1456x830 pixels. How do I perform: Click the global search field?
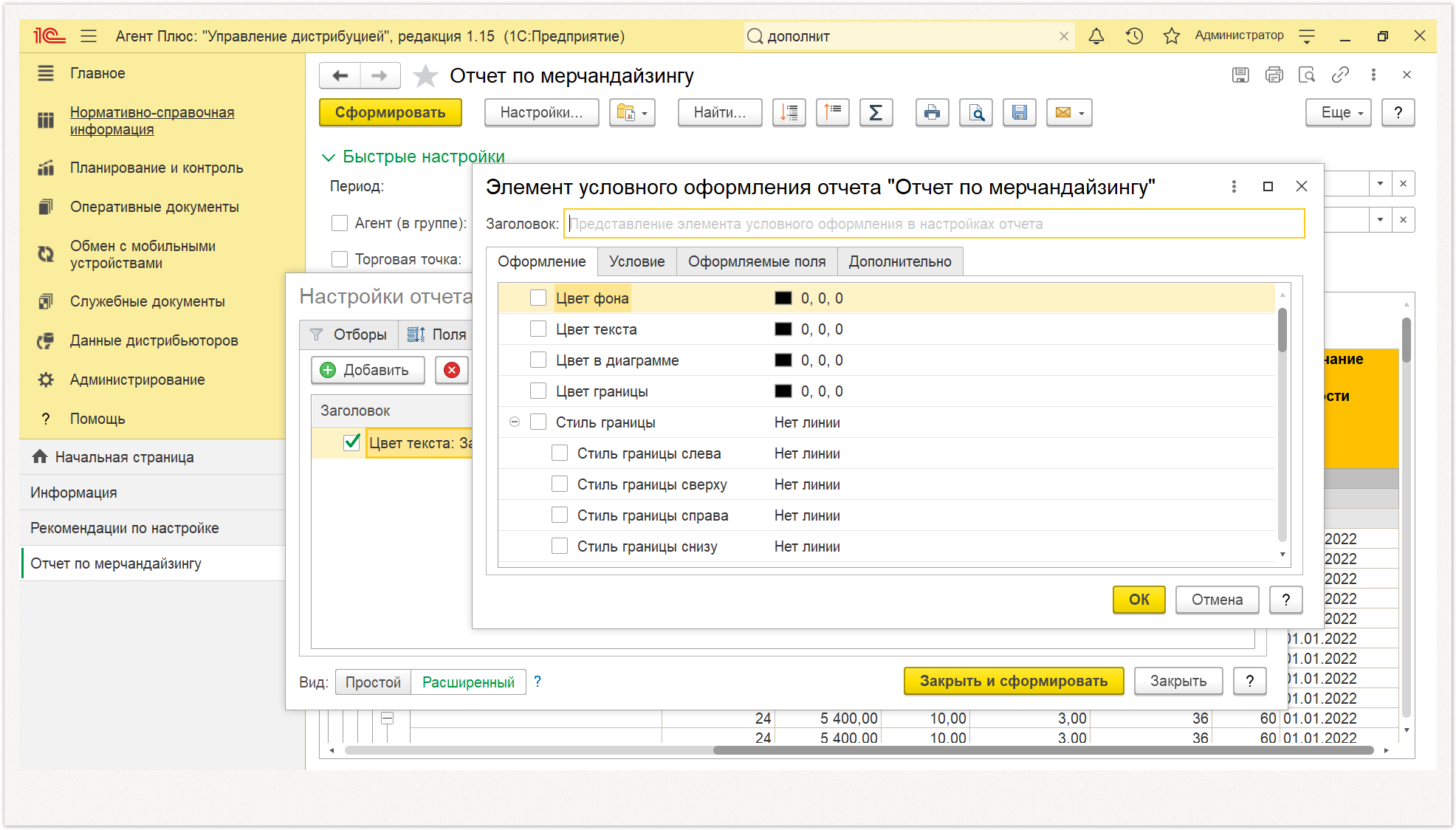coord(908,36)
